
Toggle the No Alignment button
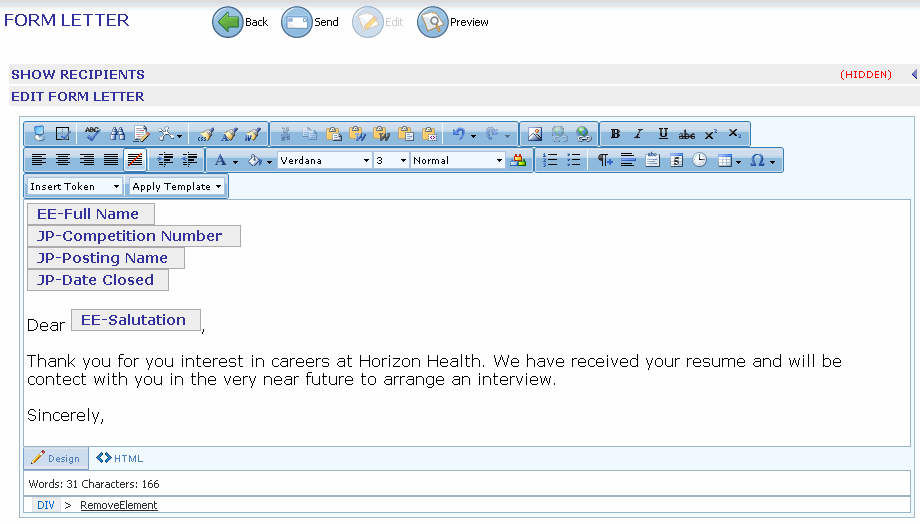(135, 160)
